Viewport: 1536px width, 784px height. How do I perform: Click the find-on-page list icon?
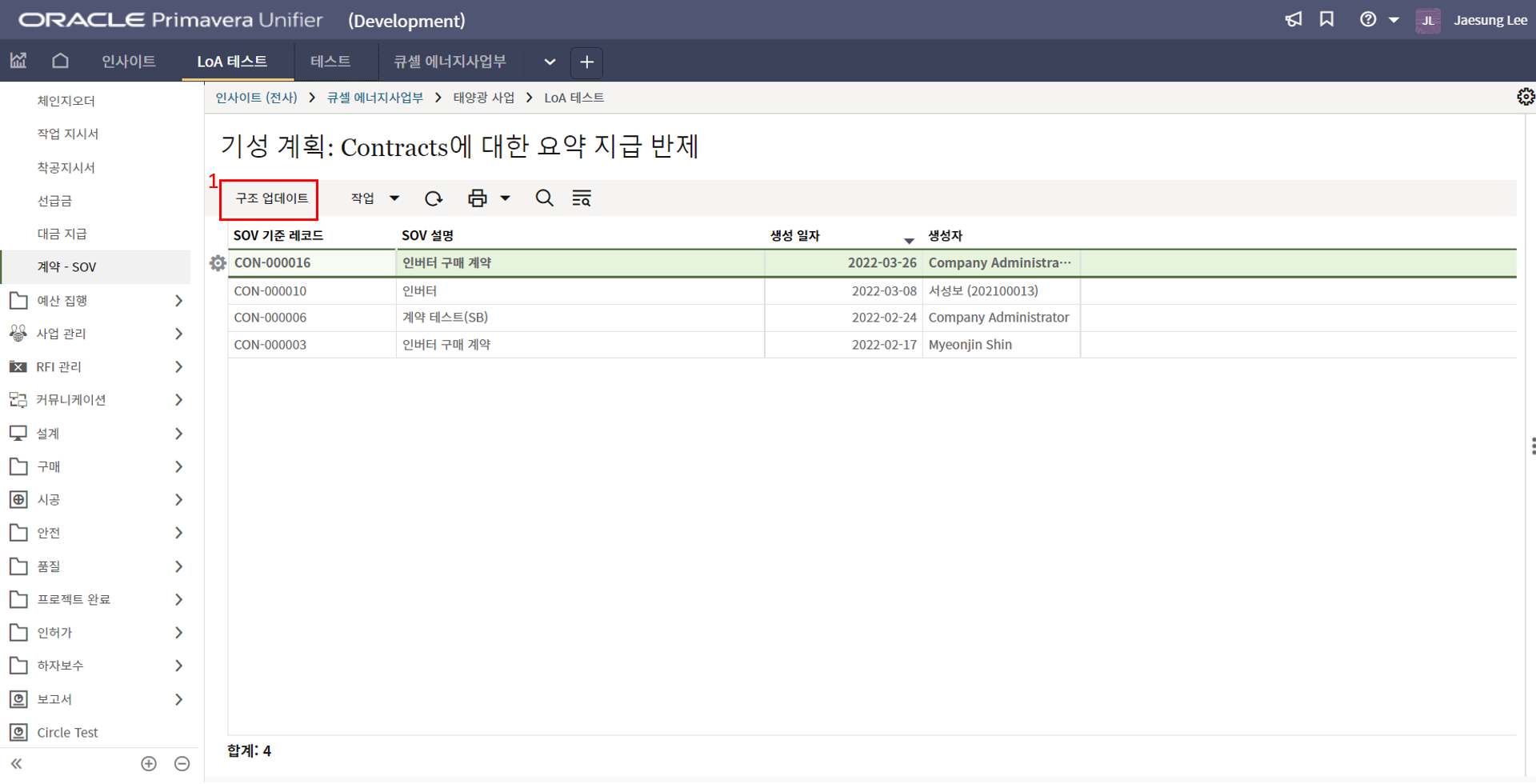coord(582,198)
